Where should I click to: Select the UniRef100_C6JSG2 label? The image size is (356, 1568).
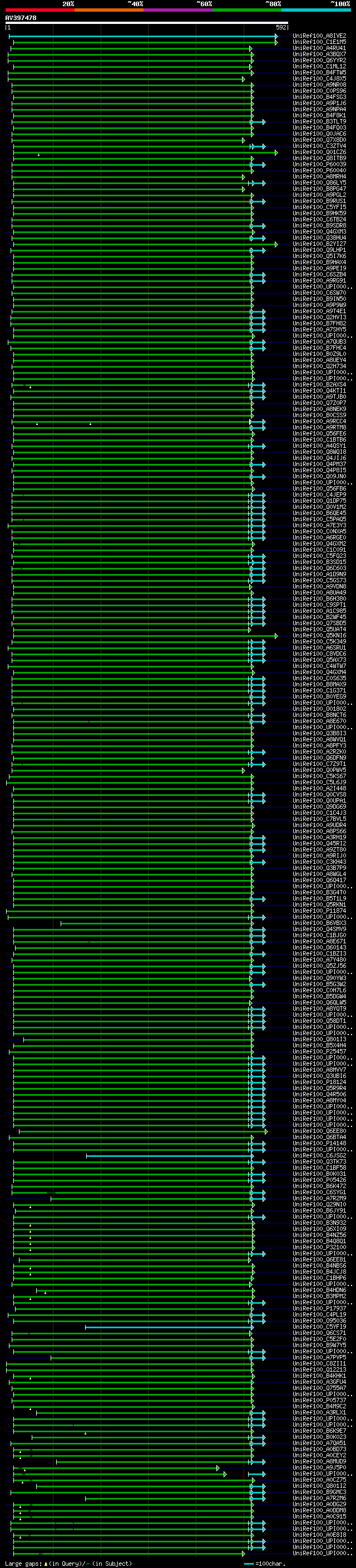319,1156
